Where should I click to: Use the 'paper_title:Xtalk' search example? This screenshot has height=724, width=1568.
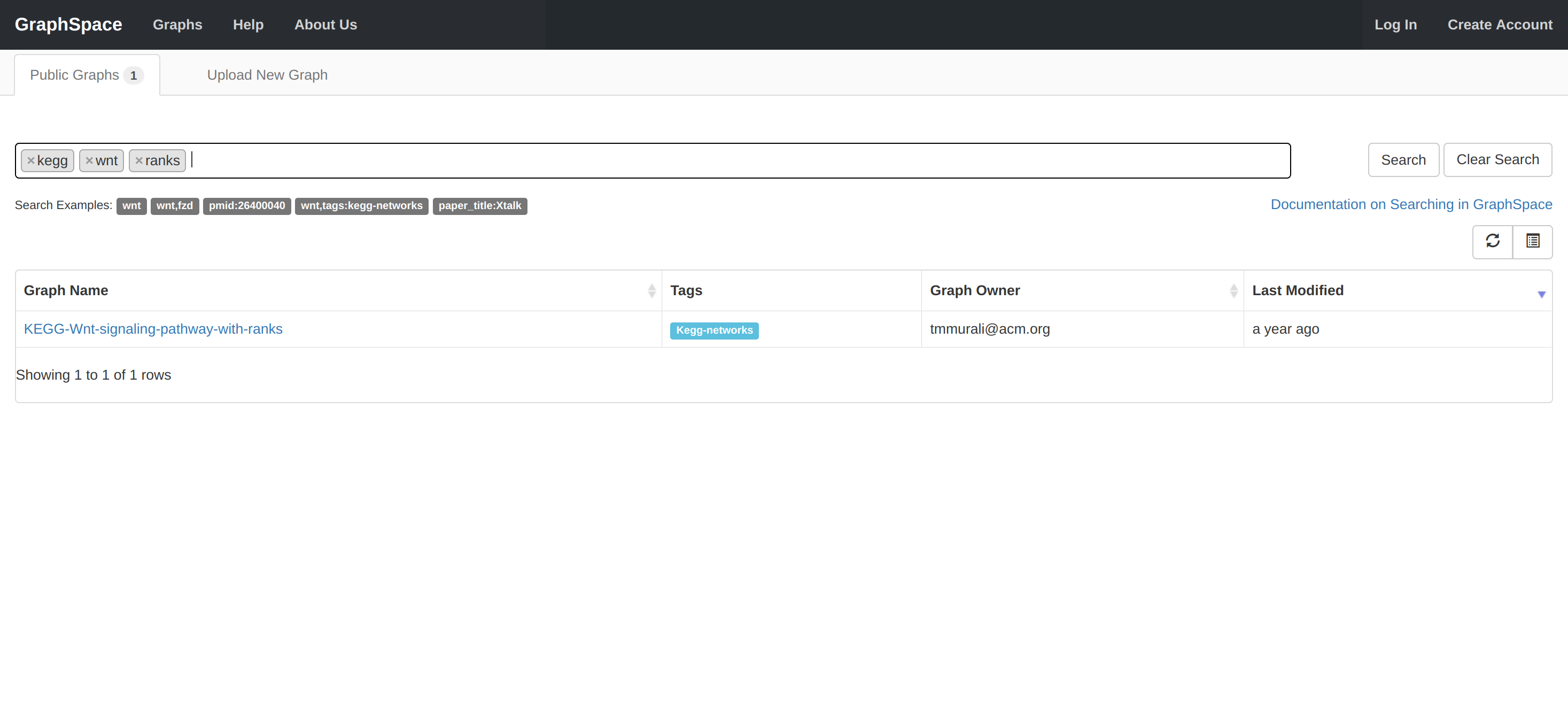(x=480, y=206)
